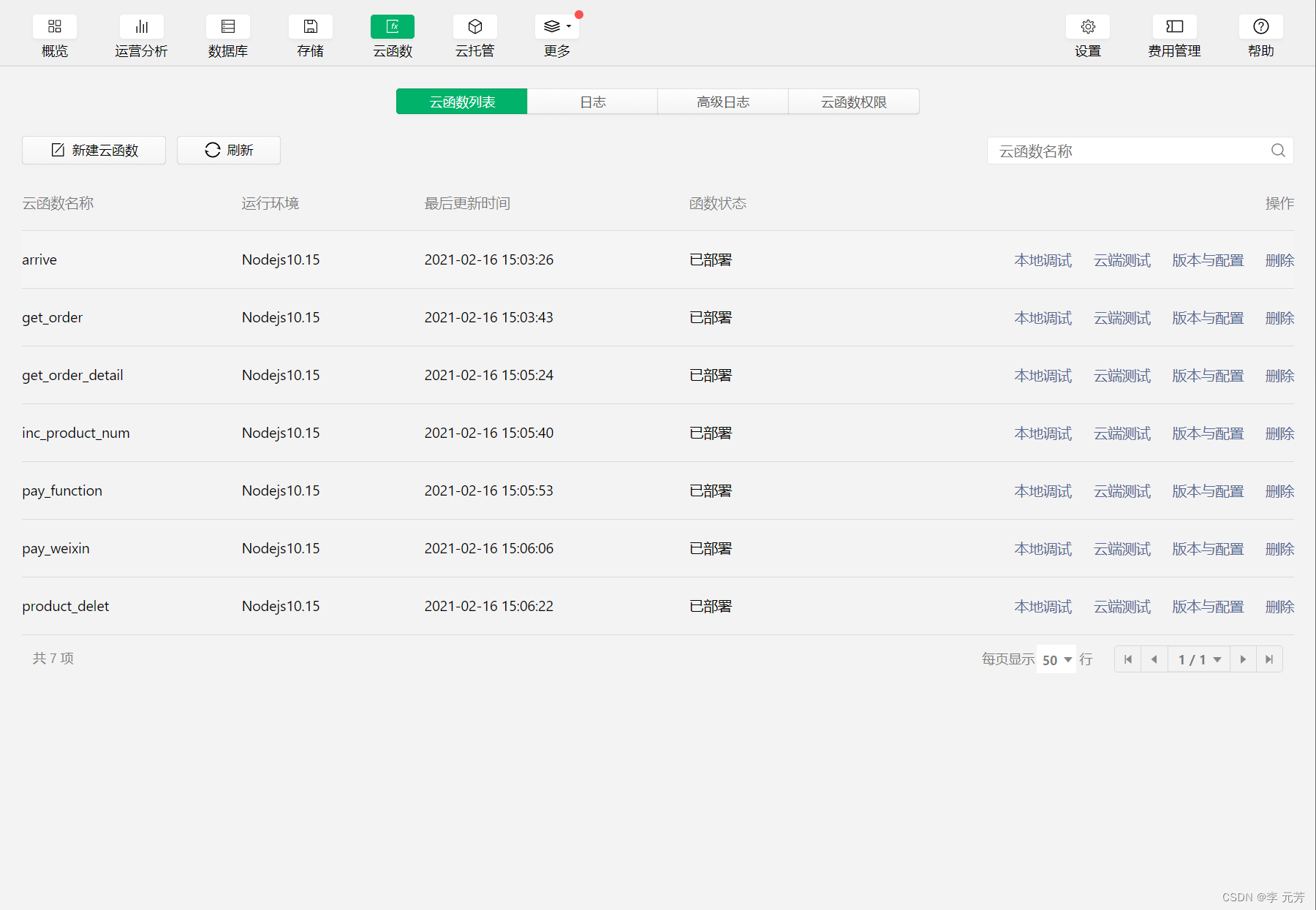Expand the 更多 layers menu
The image size is (1316, 910).
(557, 27)
